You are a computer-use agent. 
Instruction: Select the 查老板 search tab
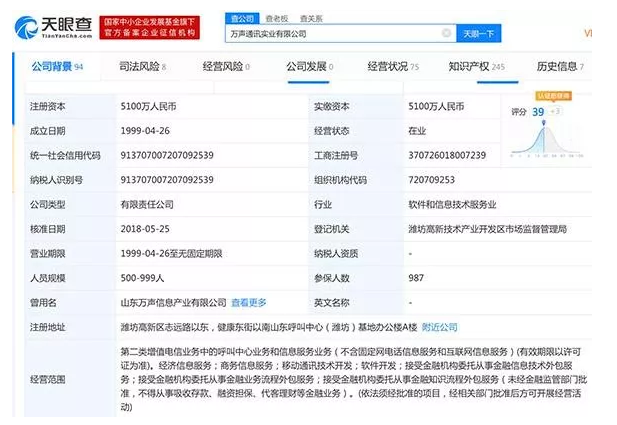[x=277, y=18]
